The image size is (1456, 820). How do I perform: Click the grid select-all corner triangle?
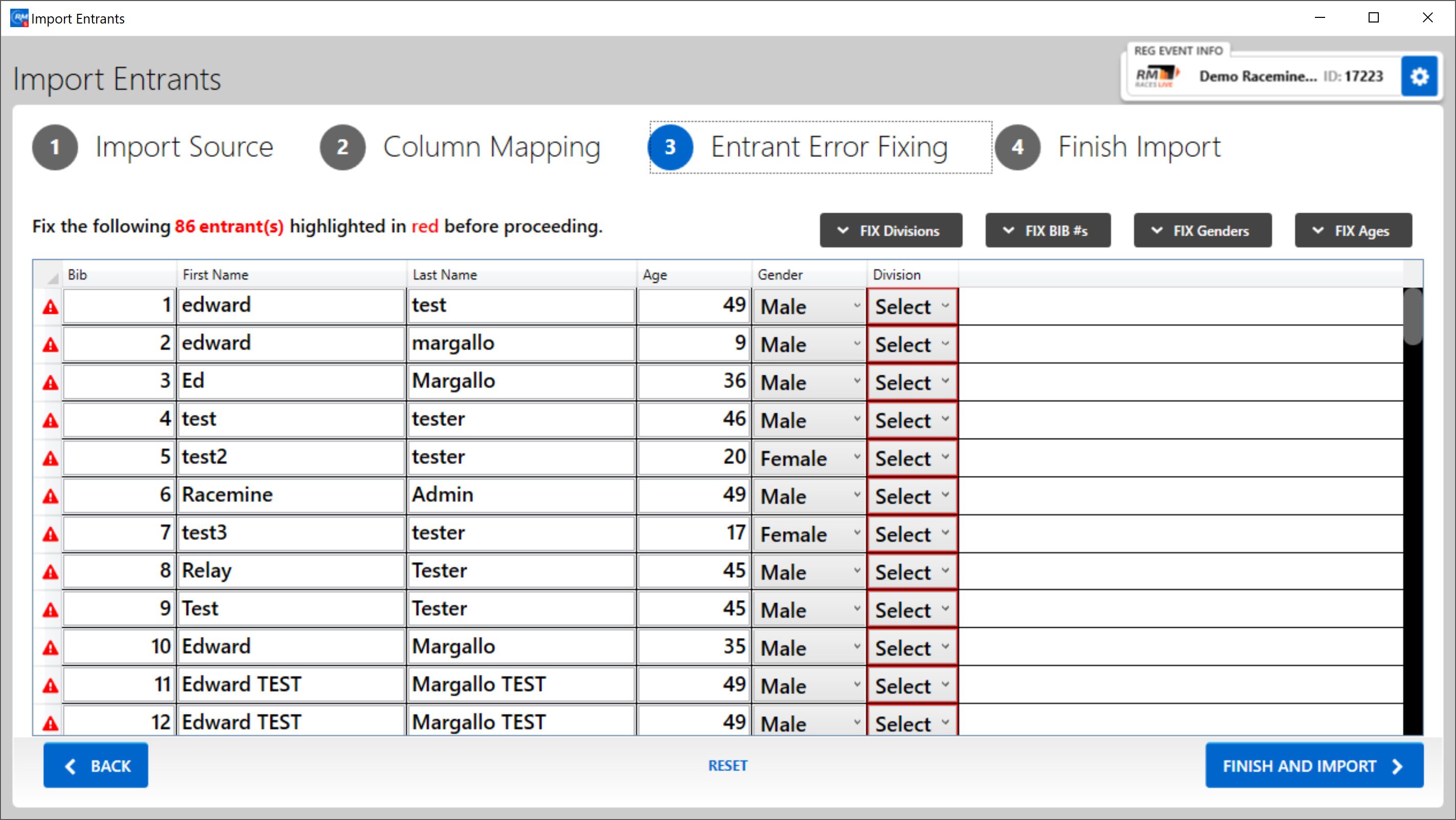click(x=53, y=278)
